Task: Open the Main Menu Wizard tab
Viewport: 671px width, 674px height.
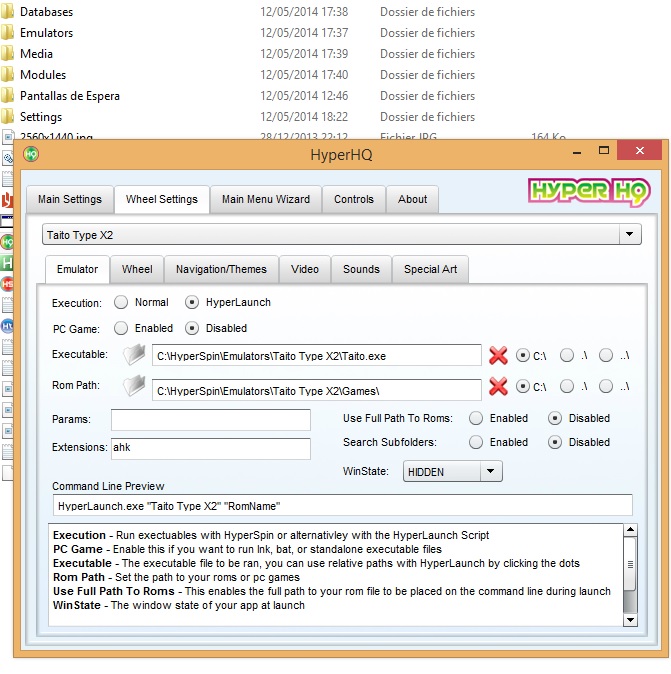Action: pyautogui.click(x=266, y=199)
